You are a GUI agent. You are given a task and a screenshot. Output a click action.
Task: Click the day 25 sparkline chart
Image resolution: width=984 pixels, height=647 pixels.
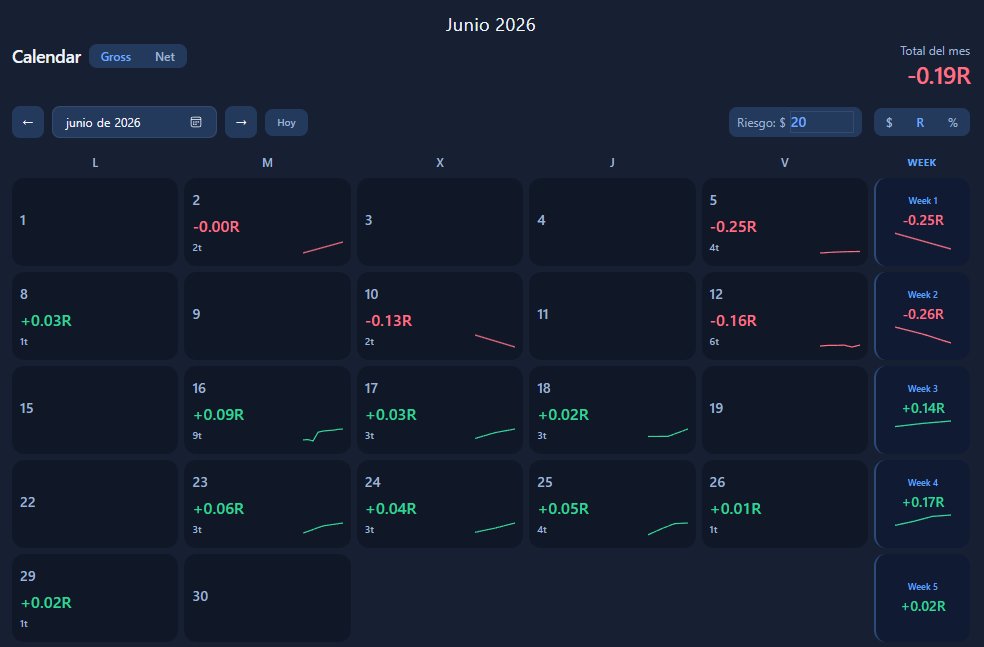(x=668, y=528)
